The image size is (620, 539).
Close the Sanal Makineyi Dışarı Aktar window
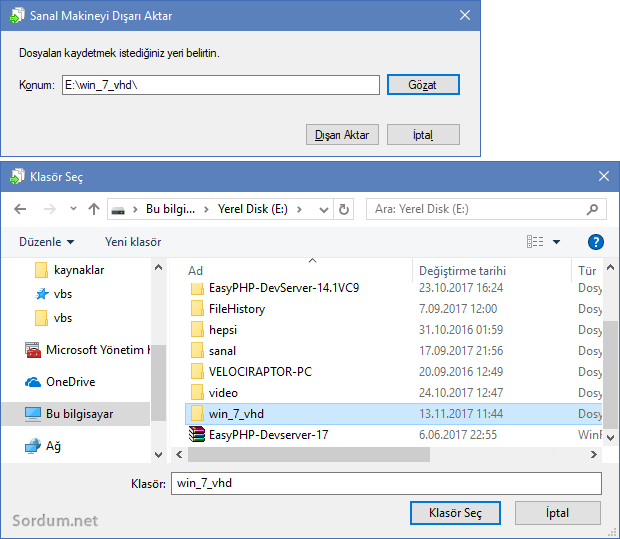465,15
